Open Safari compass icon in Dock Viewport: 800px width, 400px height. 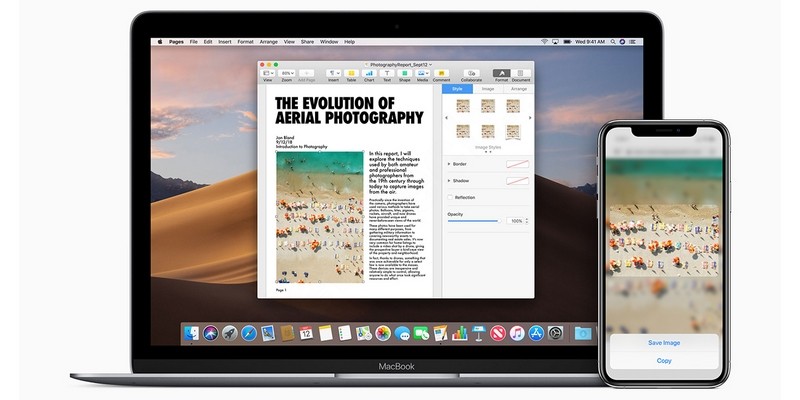(249, 333)
